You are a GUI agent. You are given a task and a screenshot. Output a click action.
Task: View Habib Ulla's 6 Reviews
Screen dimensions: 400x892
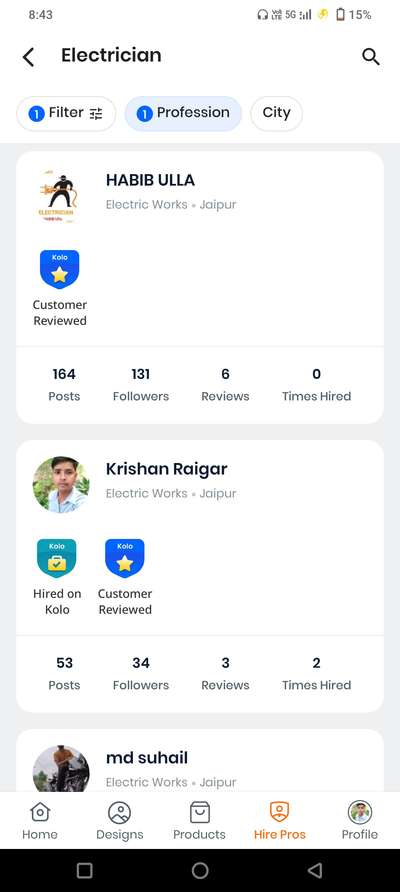tap(225, 385)
